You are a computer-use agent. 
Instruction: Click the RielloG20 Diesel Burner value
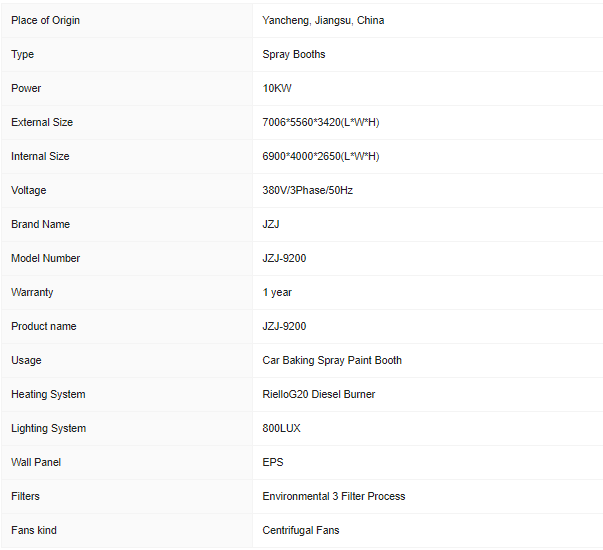point(319,394)
